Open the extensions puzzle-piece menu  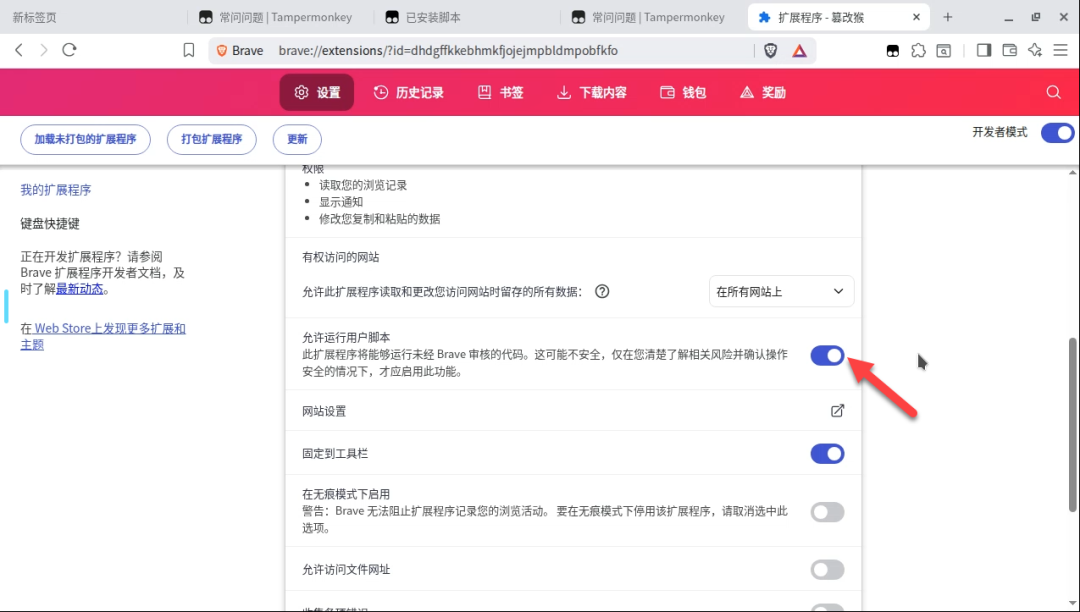coord(918,50)
